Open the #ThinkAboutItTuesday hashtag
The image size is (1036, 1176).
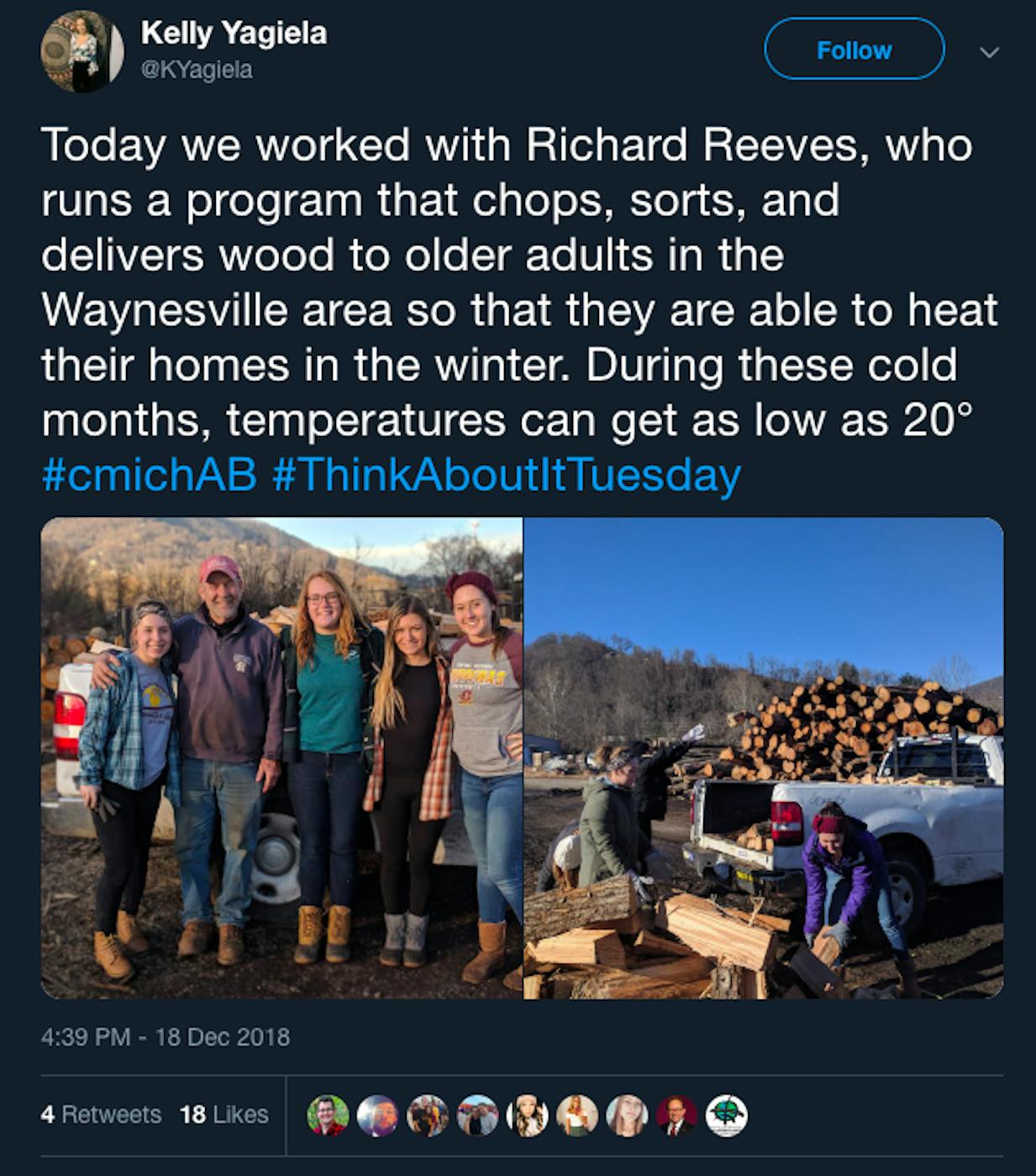(507, 475)
